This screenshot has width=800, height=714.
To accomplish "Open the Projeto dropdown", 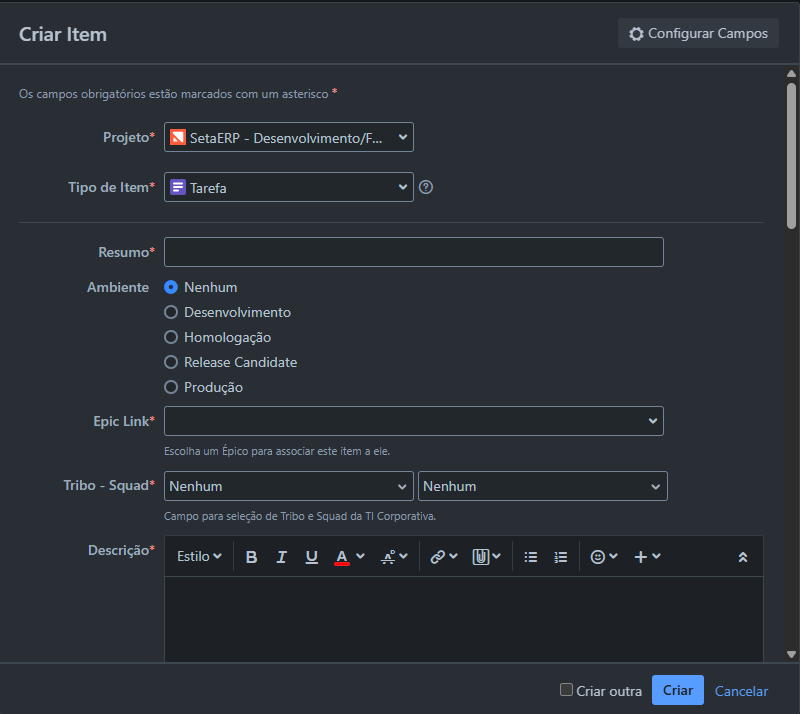I will (288, 137).
